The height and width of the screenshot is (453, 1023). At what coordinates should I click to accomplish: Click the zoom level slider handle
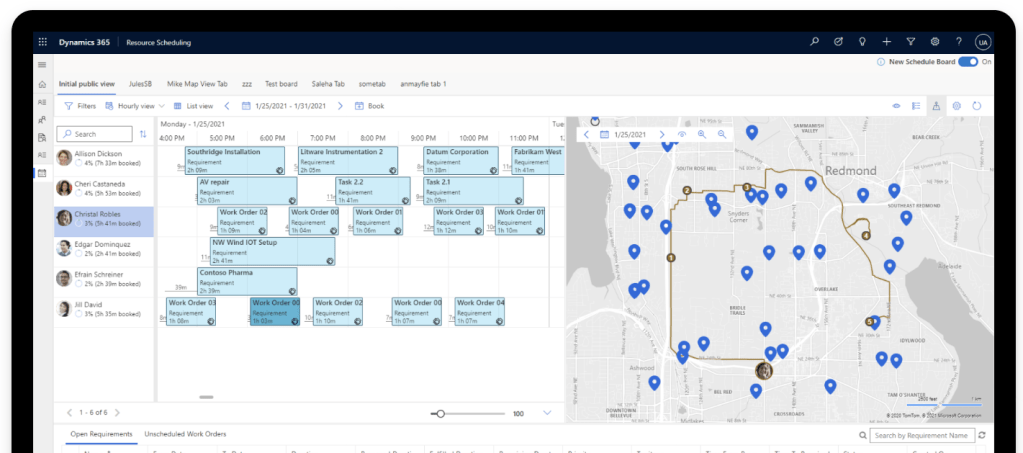440,413
